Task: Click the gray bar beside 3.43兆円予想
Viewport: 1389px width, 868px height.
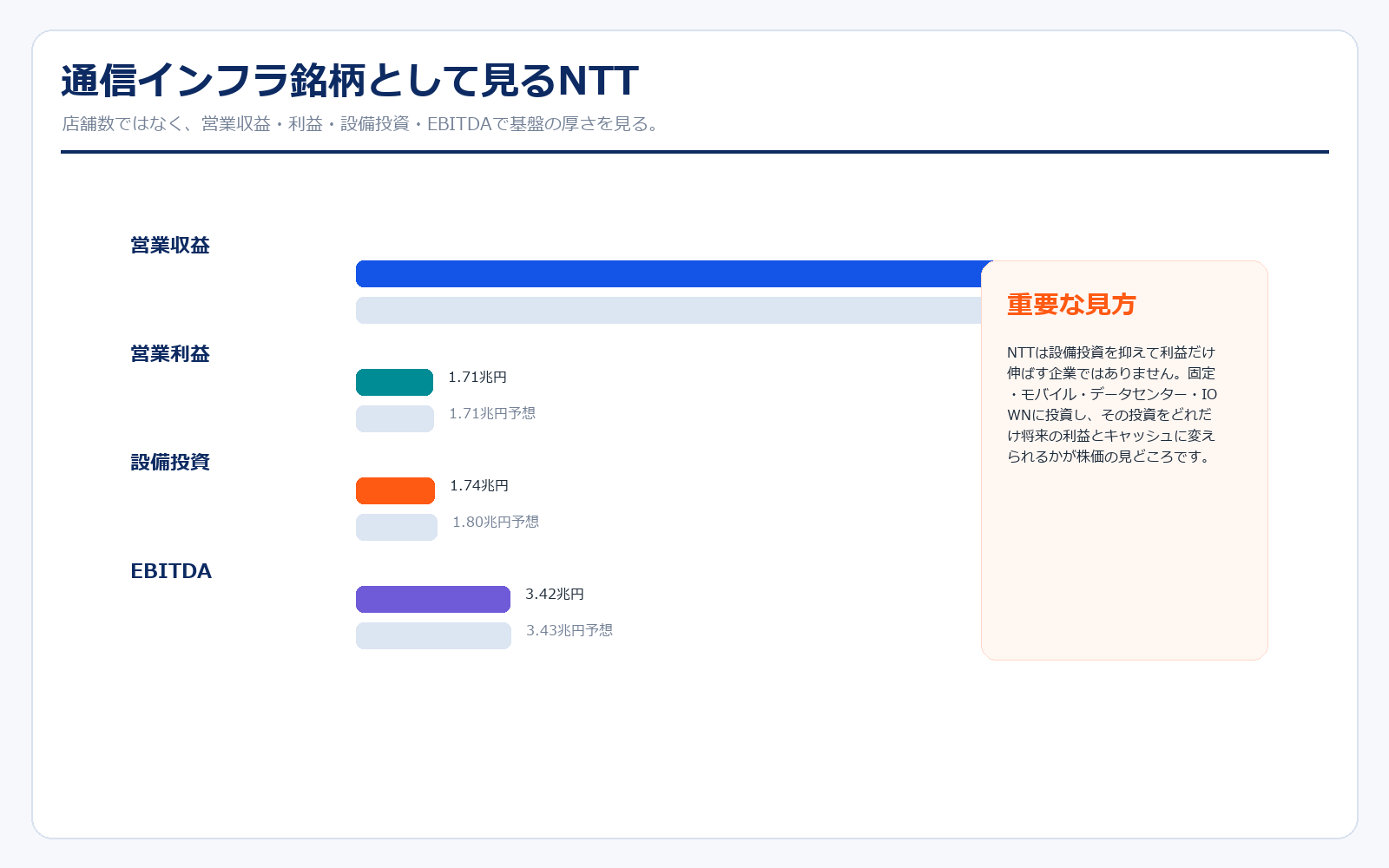Action: tap(433, 635)
